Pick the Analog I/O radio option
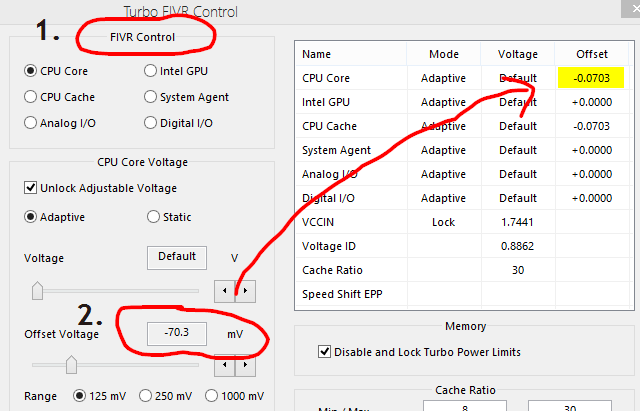Screen dimensions: 640x411 coord(31,123)
